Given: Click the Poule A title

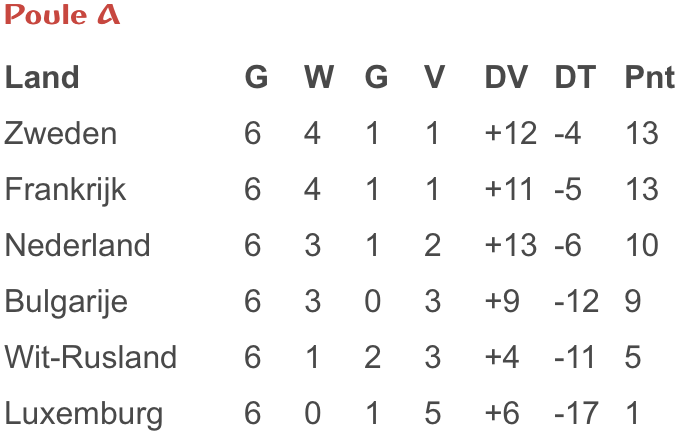Looking at the screenshot, I should pyautogui.click(x=62, y=16).
